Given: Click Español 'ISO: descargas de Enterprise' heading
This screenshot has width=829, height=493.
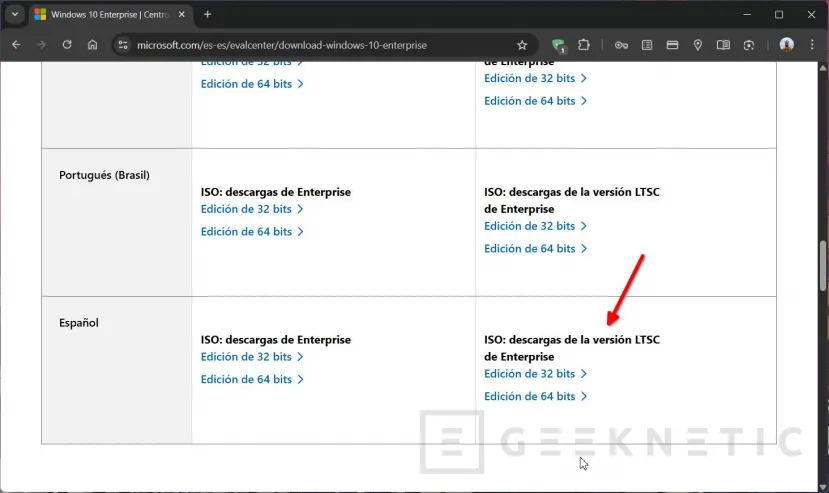Looking at the screenshot, I should tap(275, 340).
